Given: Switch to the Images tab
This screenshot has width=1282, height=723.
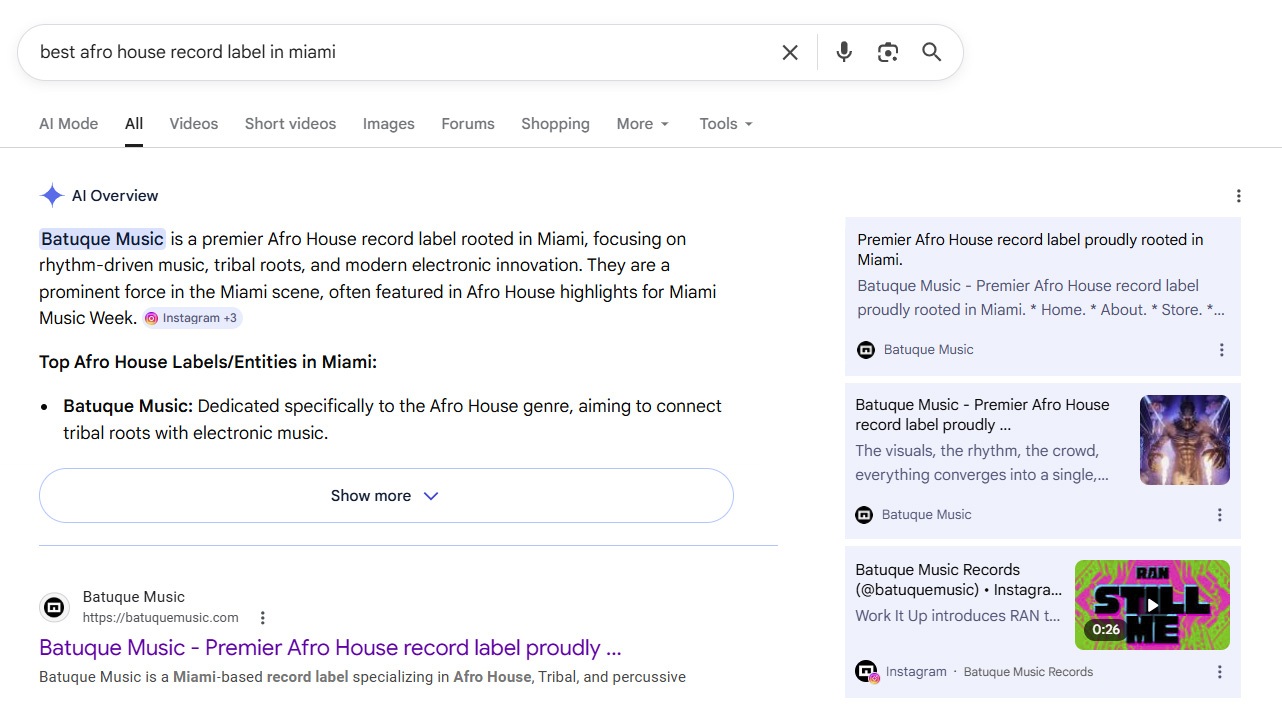Looking at the screenshot, I should click(x=388, y=124).
